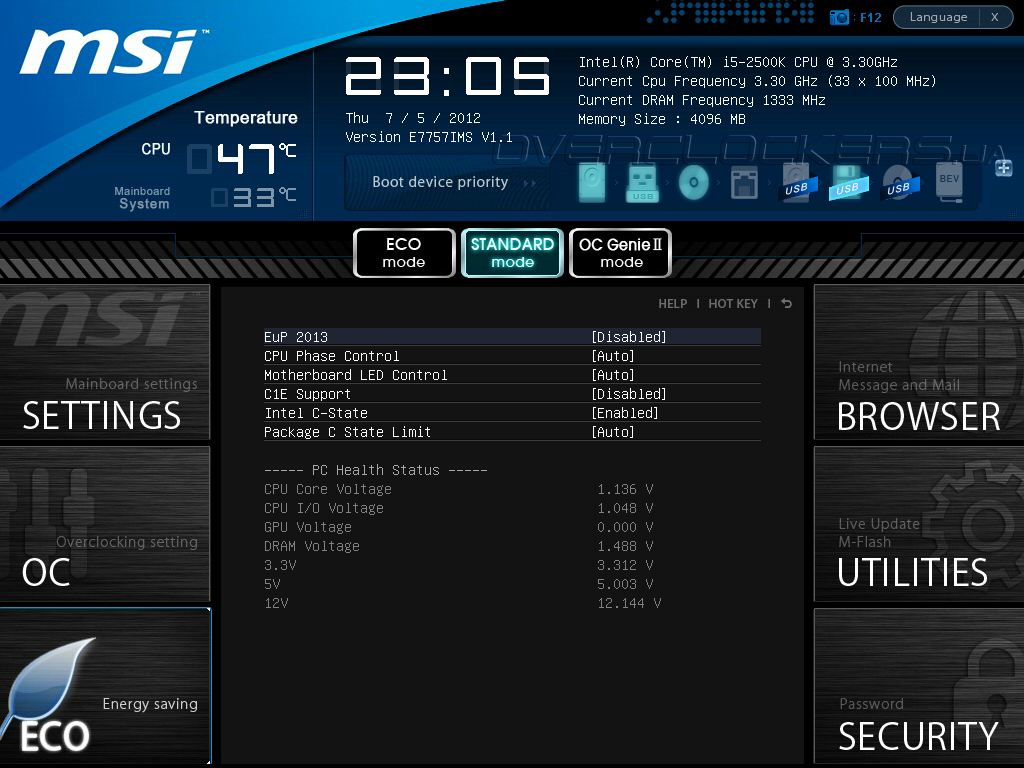
Task: Click the CPU Core Voltage 1.136 V value
Action: point(625,489)
